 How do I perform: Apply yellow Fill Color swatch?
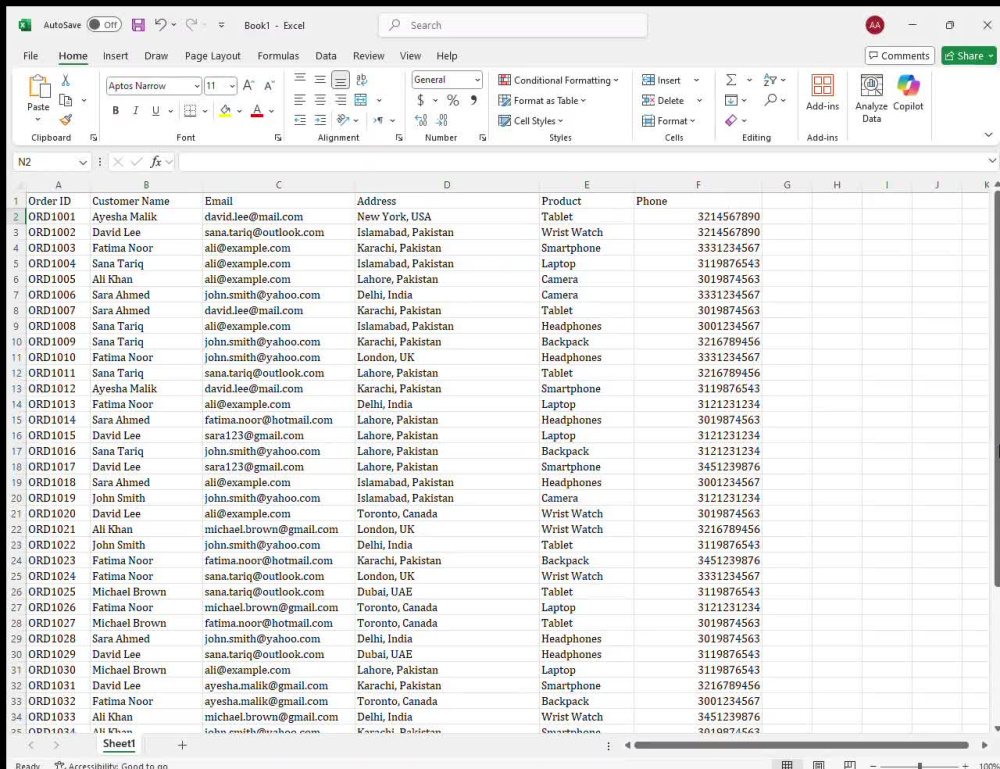[224, 111]
